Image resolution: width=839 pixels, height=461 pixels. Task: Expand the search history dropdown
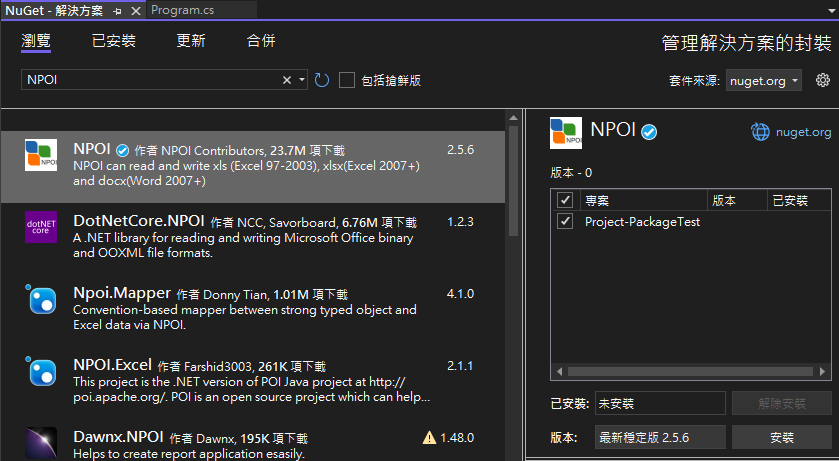[302, 80]
